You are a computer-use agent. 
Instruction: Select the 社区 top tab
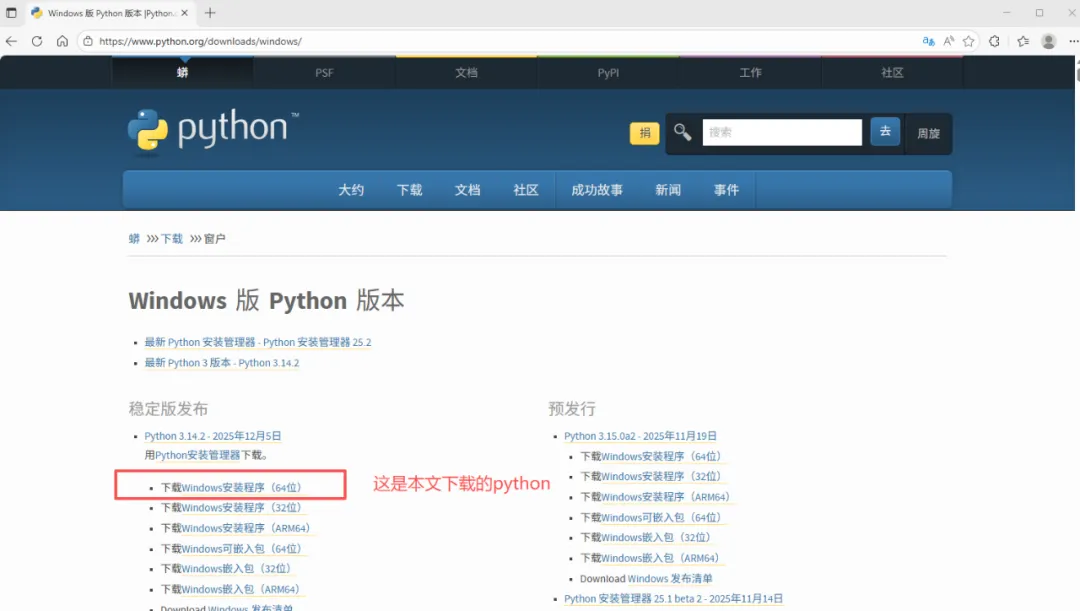(892, 72)
